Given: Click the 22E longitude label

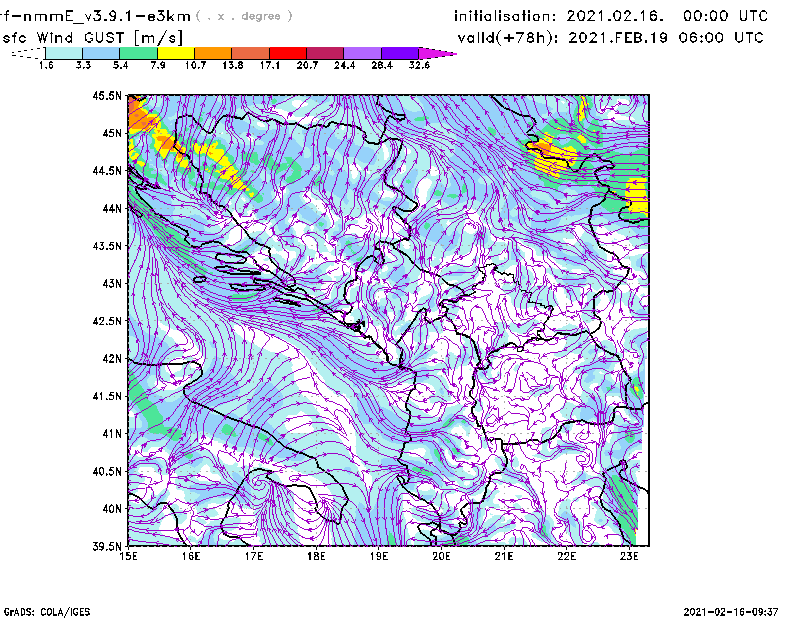Looking at the screenshot, I should (x=566, y=556).
